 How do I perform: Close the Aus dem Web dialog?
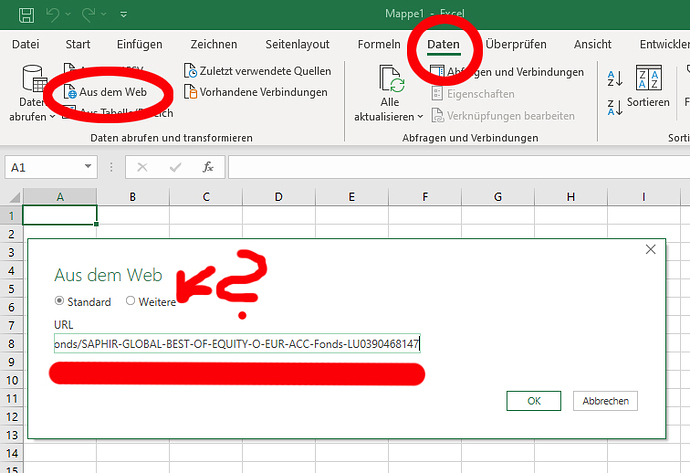(x=650, y=249)
